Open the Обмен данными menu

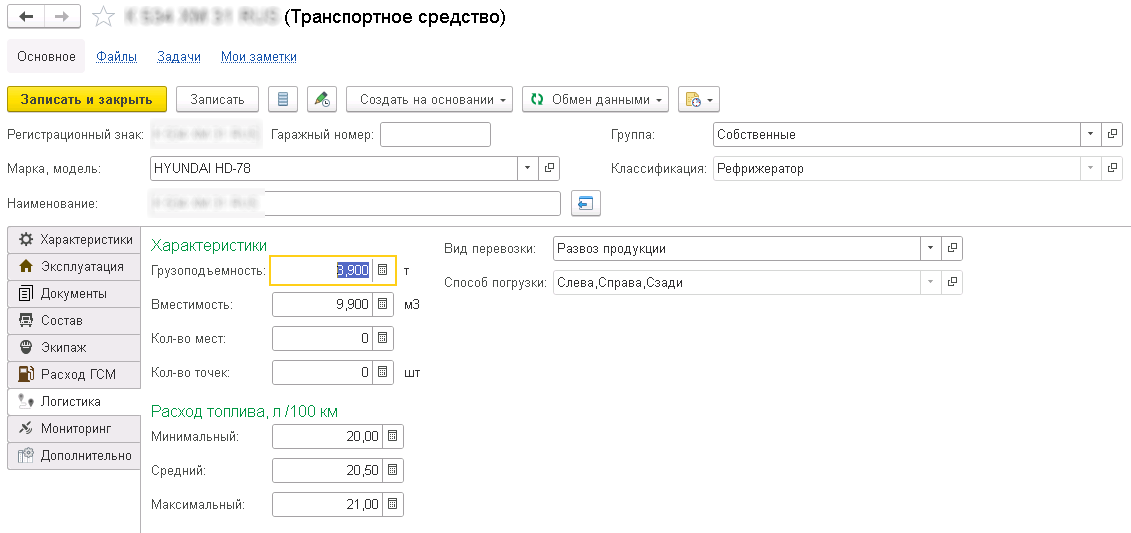(x=595, y=100)
